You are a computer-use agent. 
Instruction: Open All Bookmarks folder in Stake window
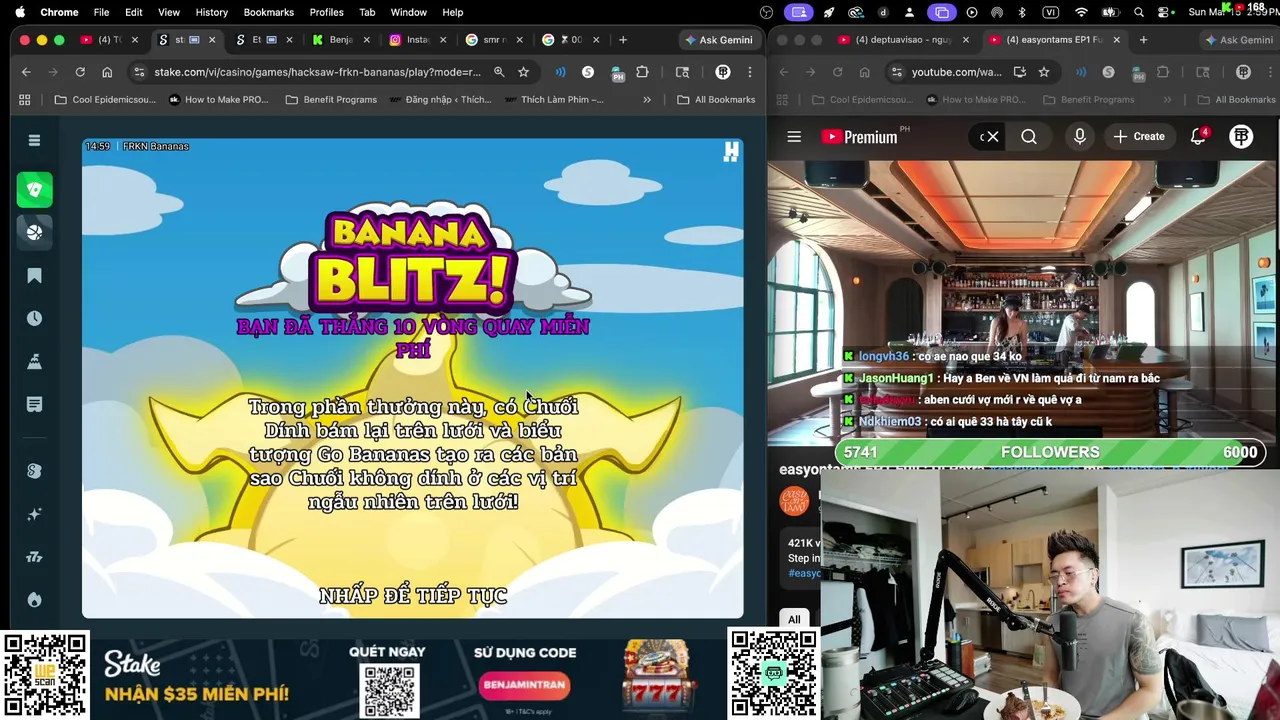pos(716,99)
